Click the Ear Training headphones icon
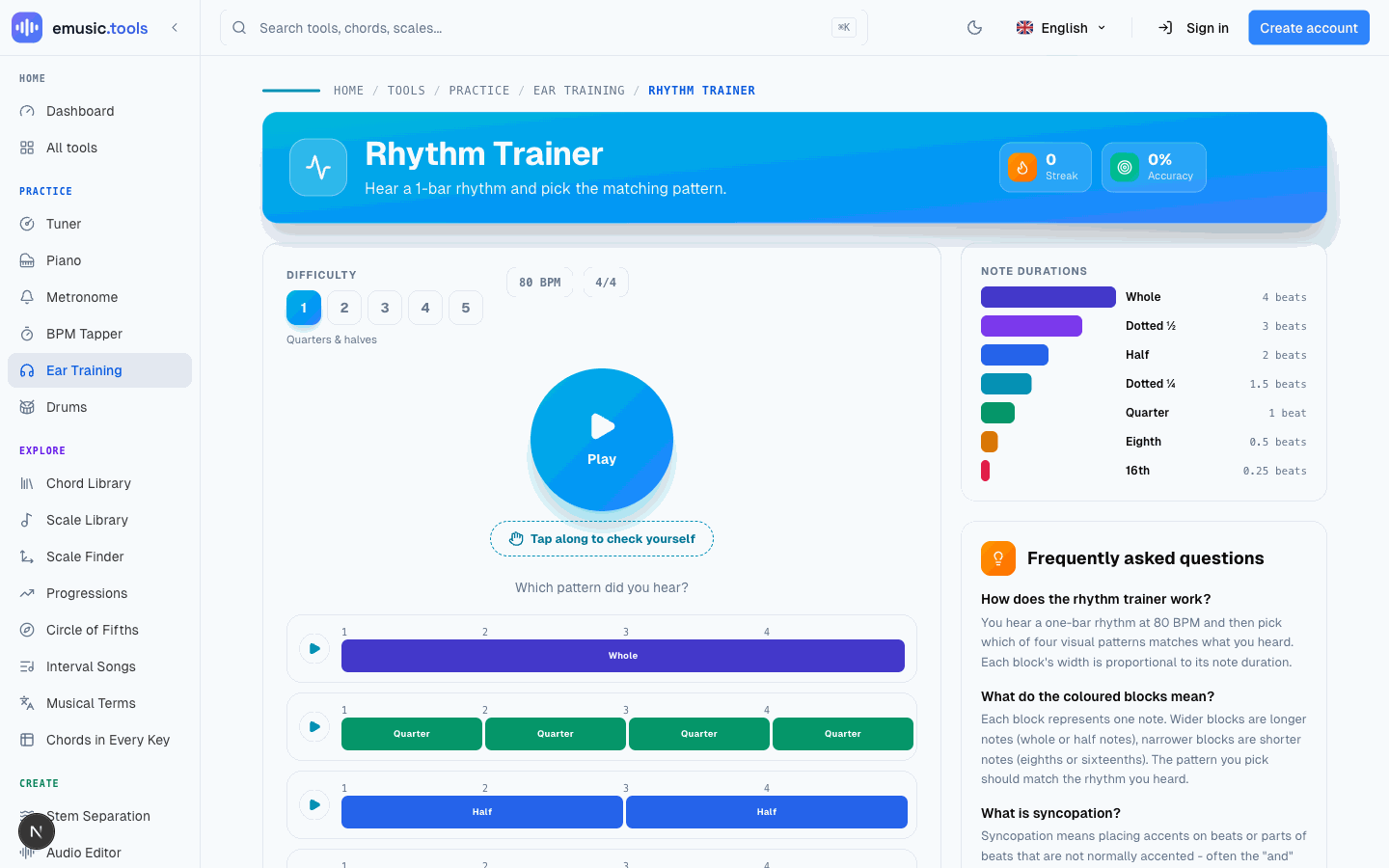This screenshot has height=868, width=1389. pos(27,370)
